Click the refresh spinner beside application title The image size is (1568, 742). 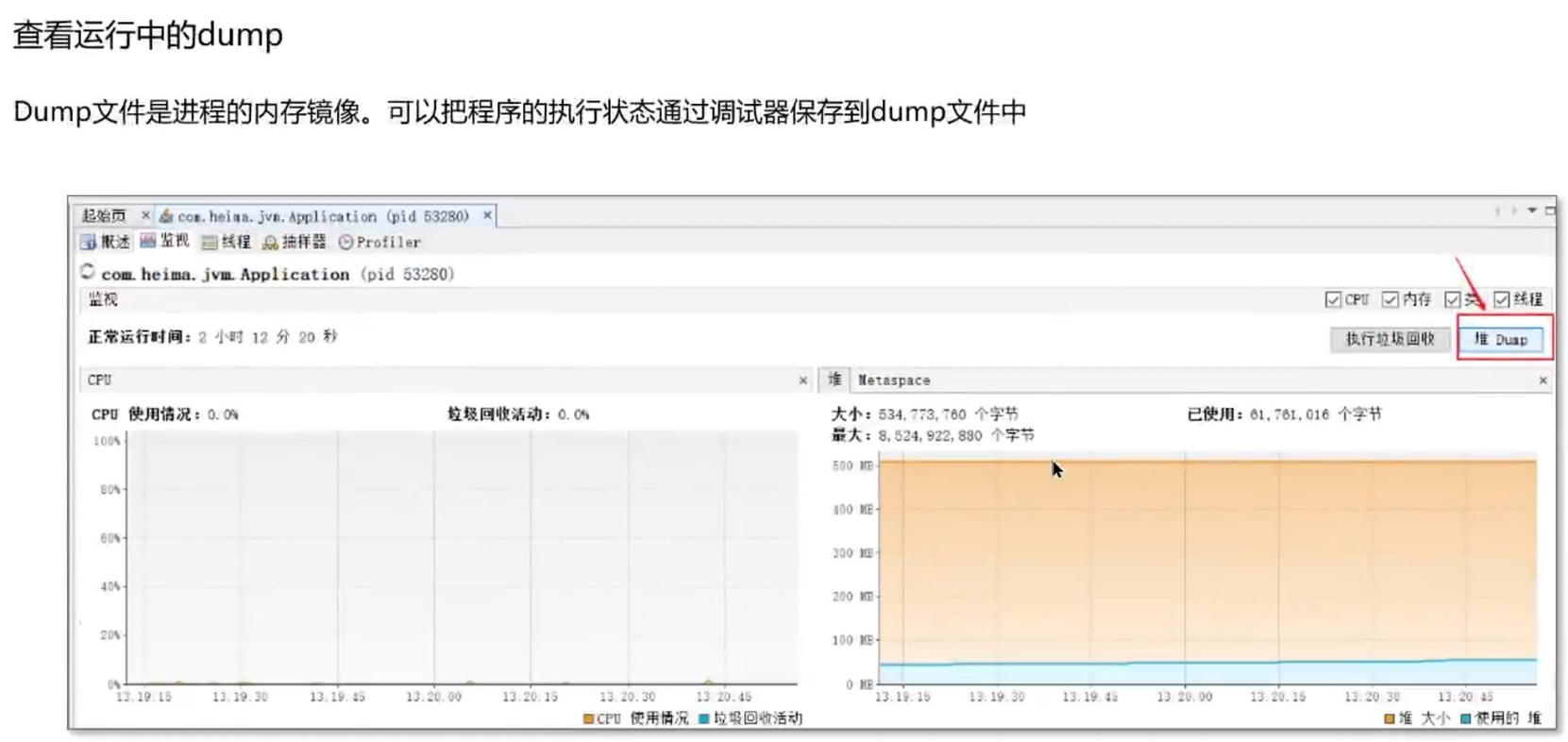(x=88, y=272)
